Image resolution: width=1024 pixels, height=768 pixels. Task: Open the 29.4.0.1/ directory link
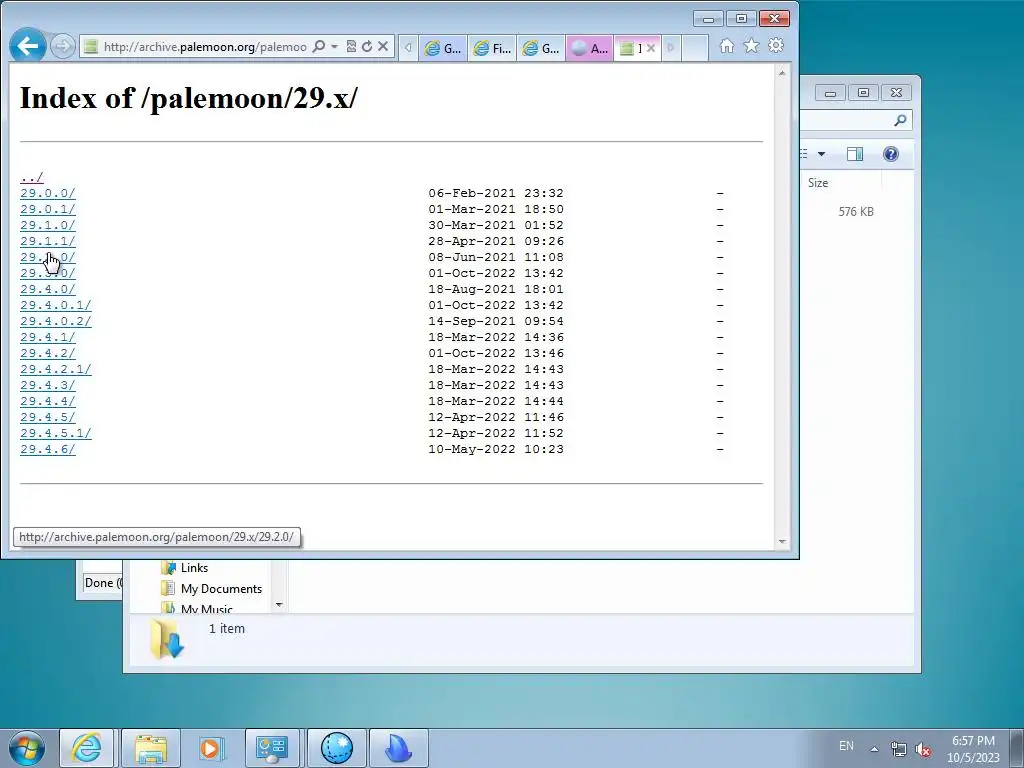56,305
